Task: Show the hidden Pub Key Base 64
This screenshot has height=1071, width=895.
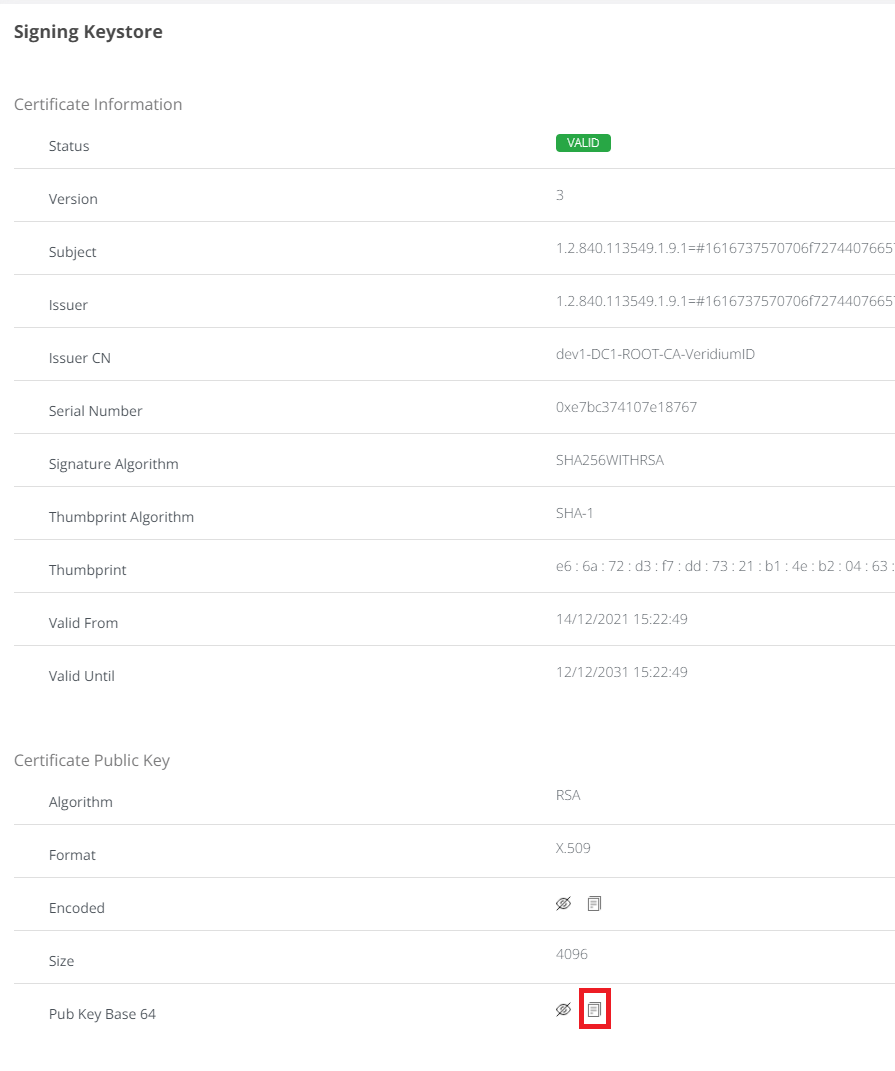Action: [x=563, y=1010]
